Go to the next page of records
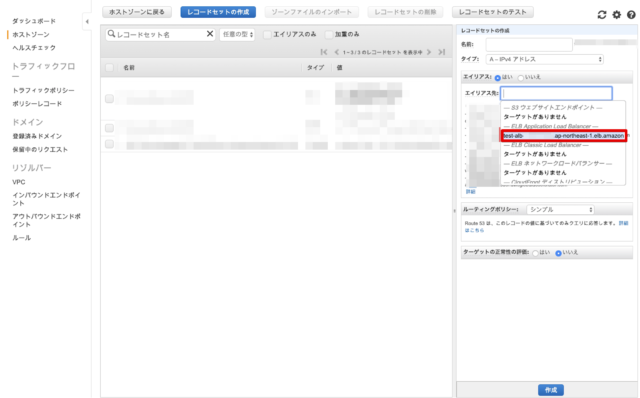Screen dimensions: 640x398 click(429, 52)
